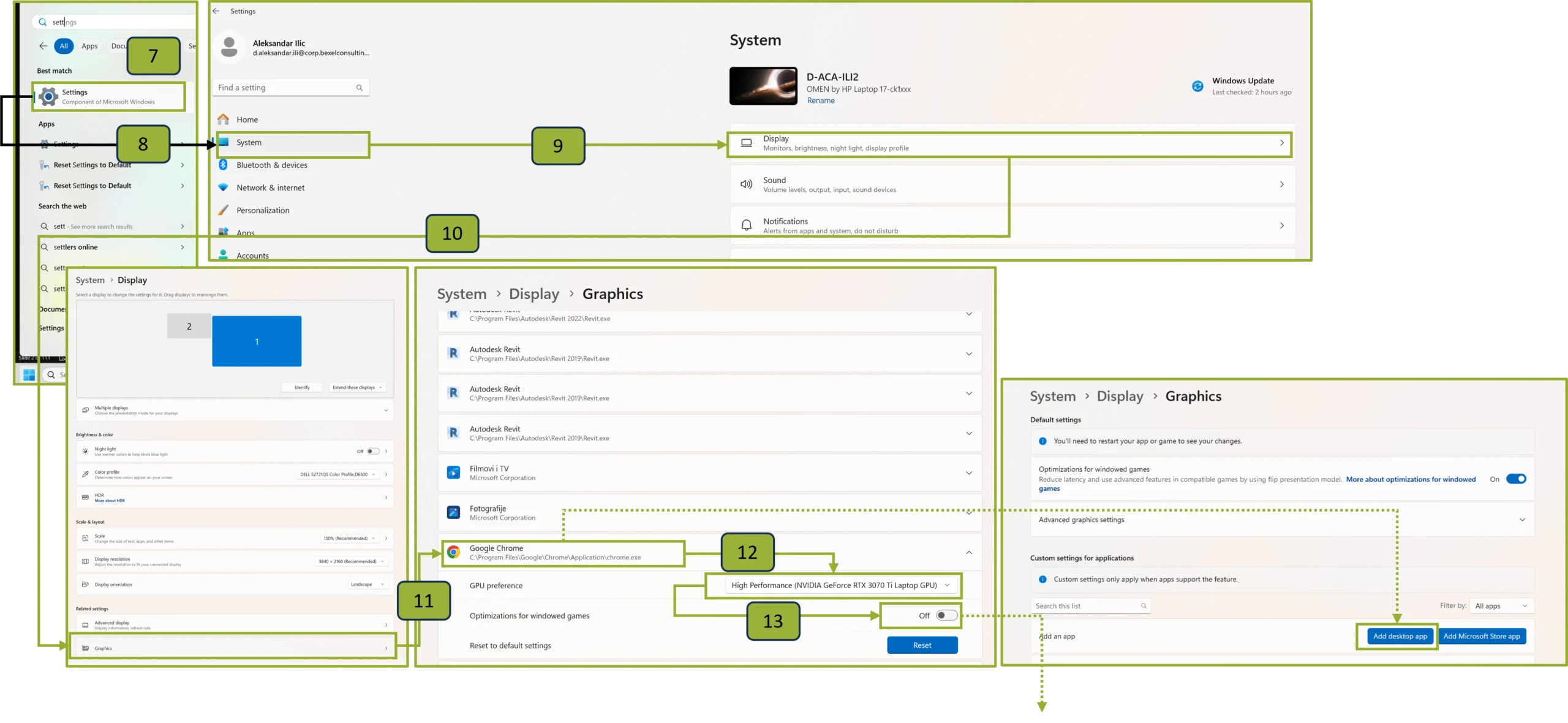Image resolution: width=1568 pixels, height=723 pixels.
Task: Turn on Optimizations for windowed games for Chrome
Action: [946, 616]
